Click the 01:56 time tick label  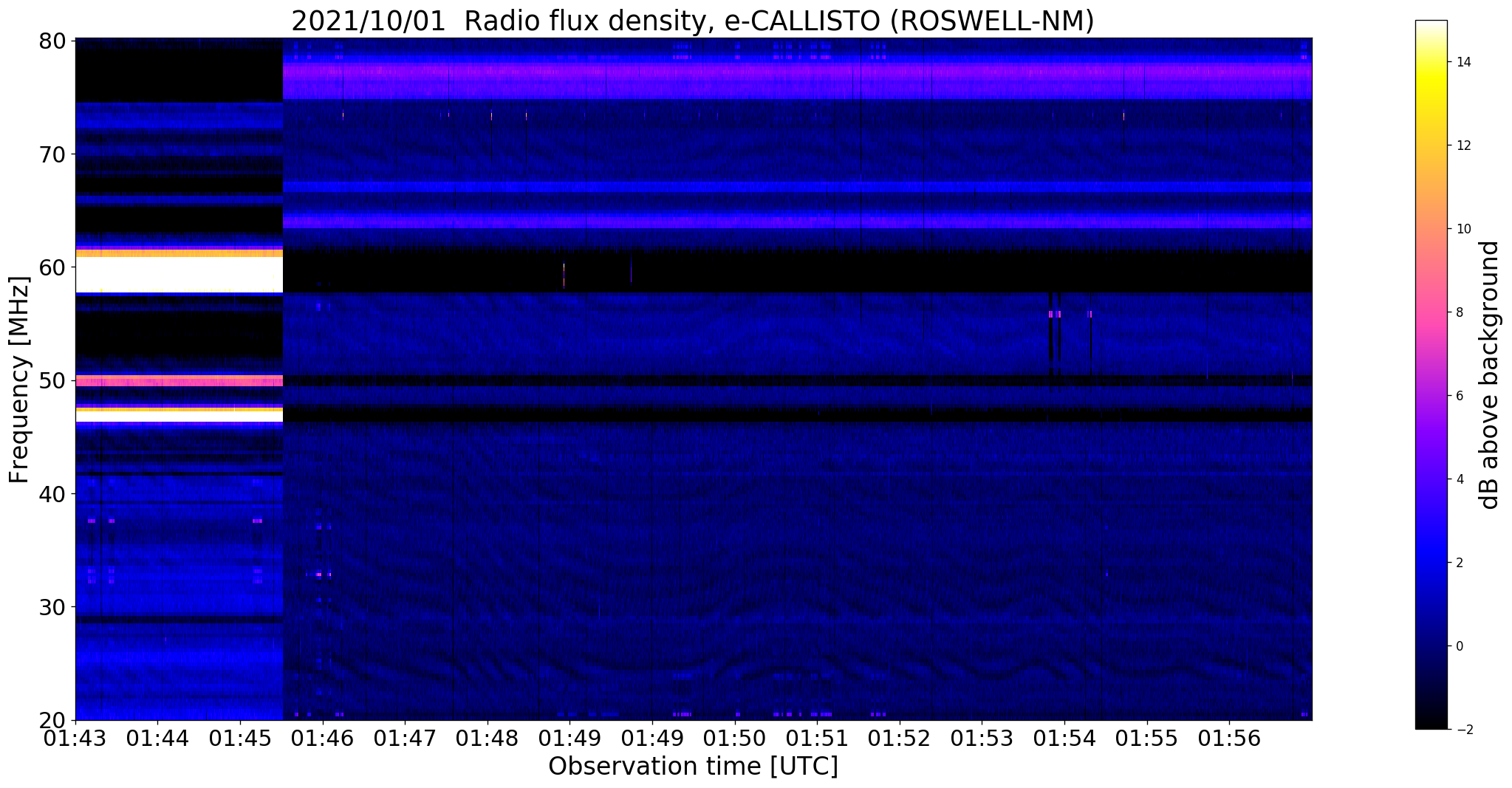pos(1229,739)
